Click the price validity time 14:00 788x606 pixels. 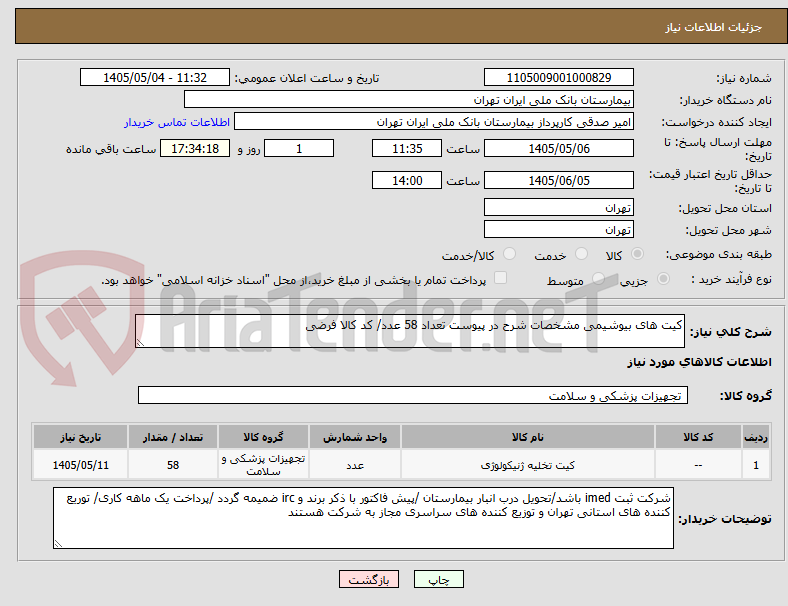[x=407, y=180]
